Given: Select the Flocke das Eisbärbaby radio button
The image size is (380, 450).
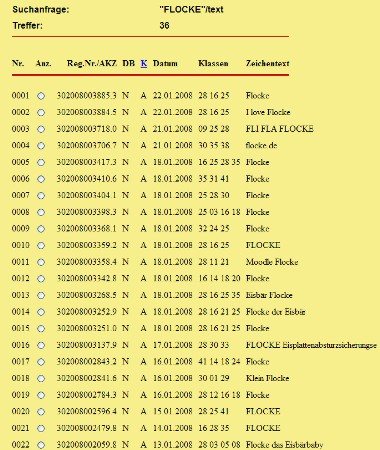Looking at the screenshot, I should coord(41,445).
